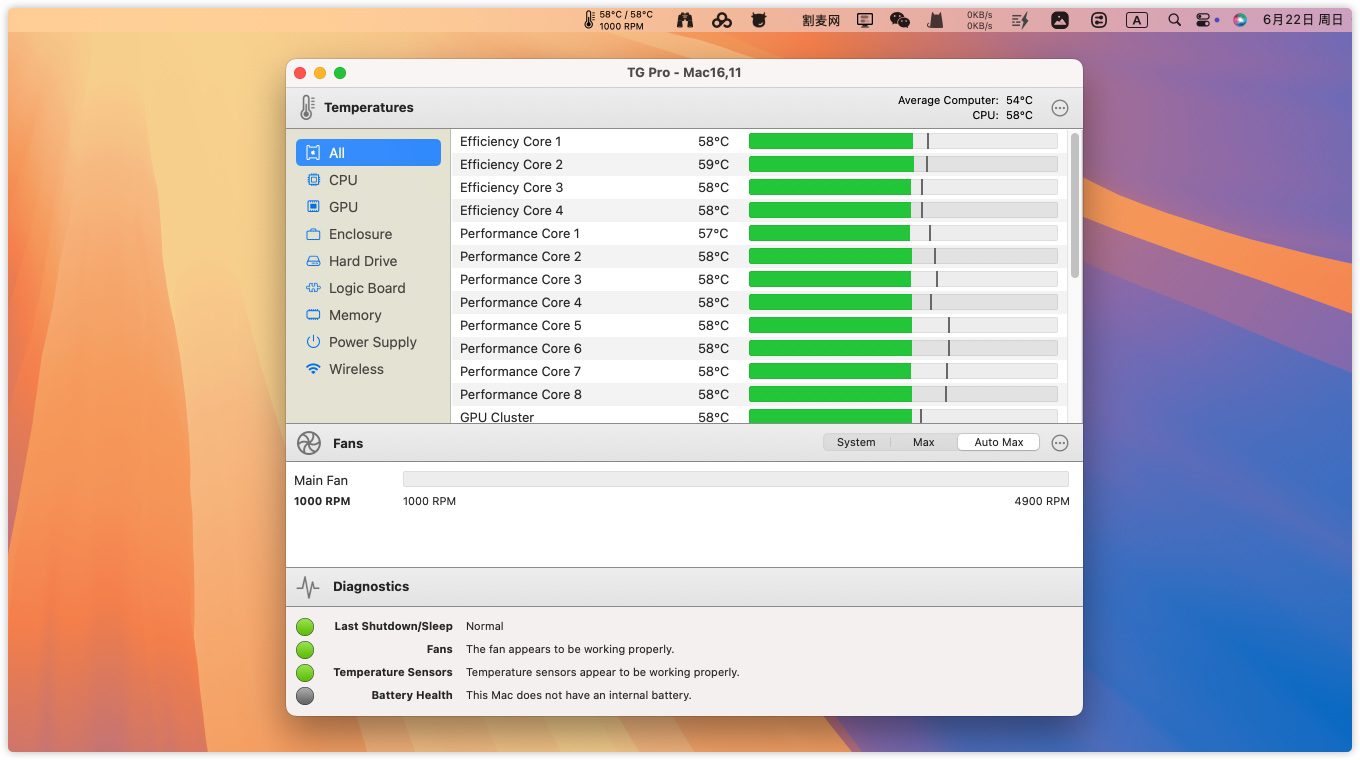Image resolution: width=1360 pixels, height=760 pixels.
Task: Open Temperatures section more options button
Action: [x=1060, y=108]
